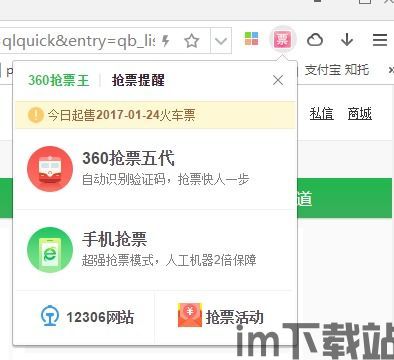This screenshot has height=360, width=394.
Task: Bookmark page with the star icon
Action: (x=192, y=41)
